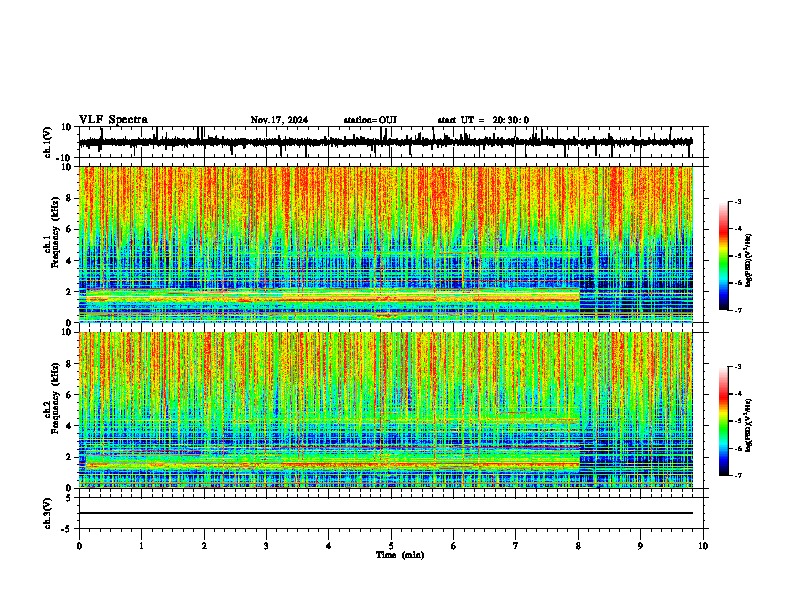
Task: Click the time axis tick label 4
Action: coord(329,546)
